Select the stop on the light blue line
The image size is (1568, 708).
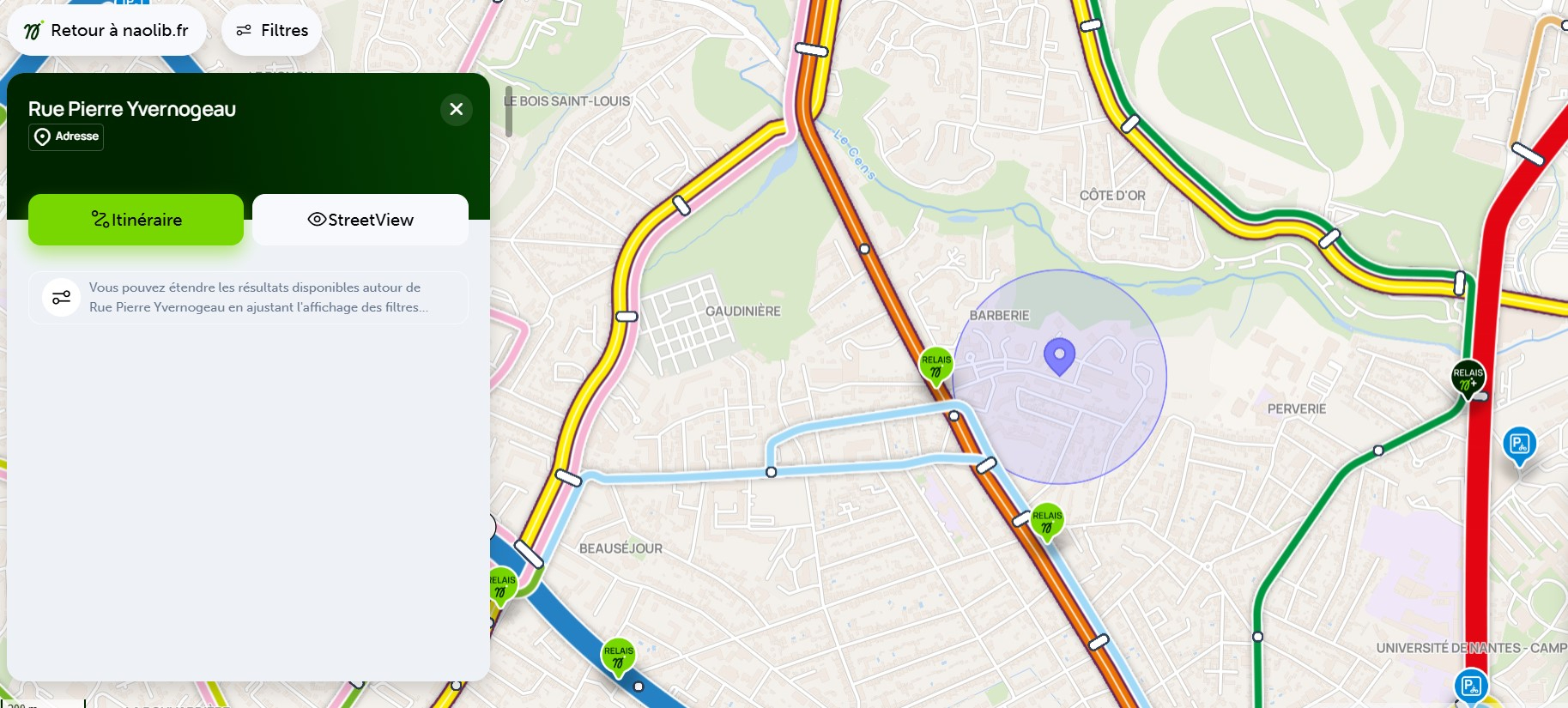(771, 472)
